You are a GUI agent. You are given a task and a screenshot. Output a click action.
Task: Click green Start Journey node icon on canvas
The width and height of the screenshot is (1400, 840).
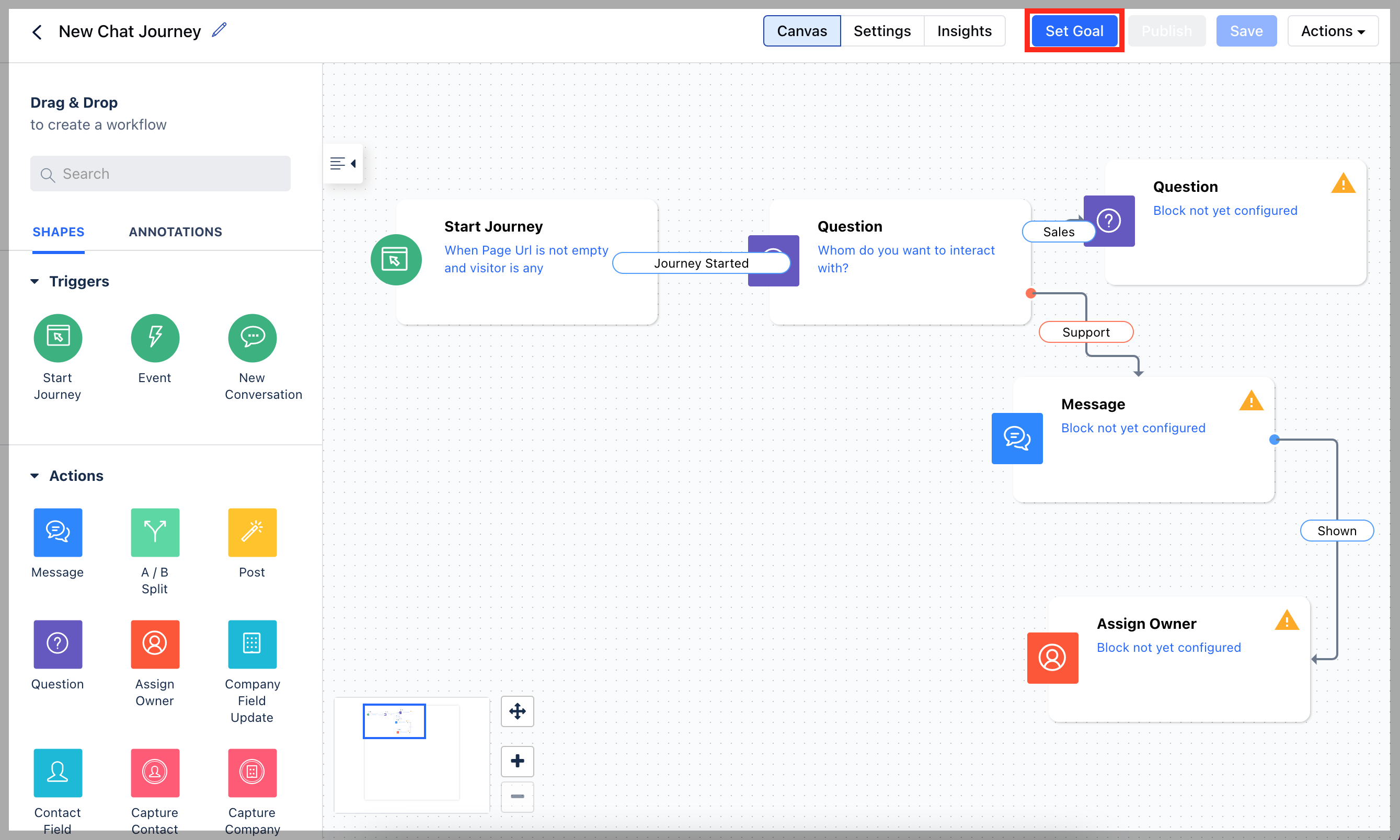(396, 260)
